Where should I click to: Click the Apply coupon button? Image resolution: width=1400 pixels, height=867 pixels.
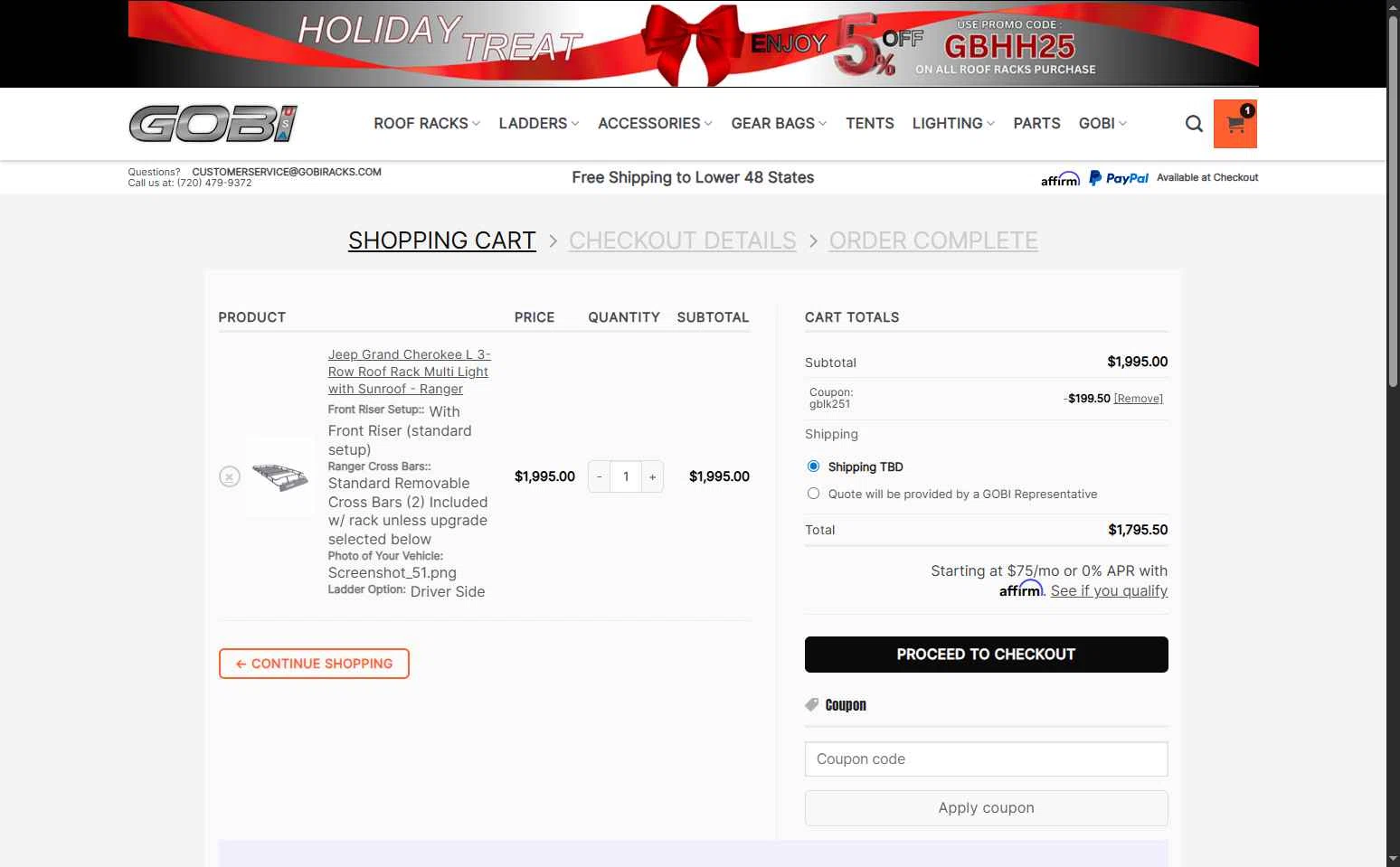987,808
